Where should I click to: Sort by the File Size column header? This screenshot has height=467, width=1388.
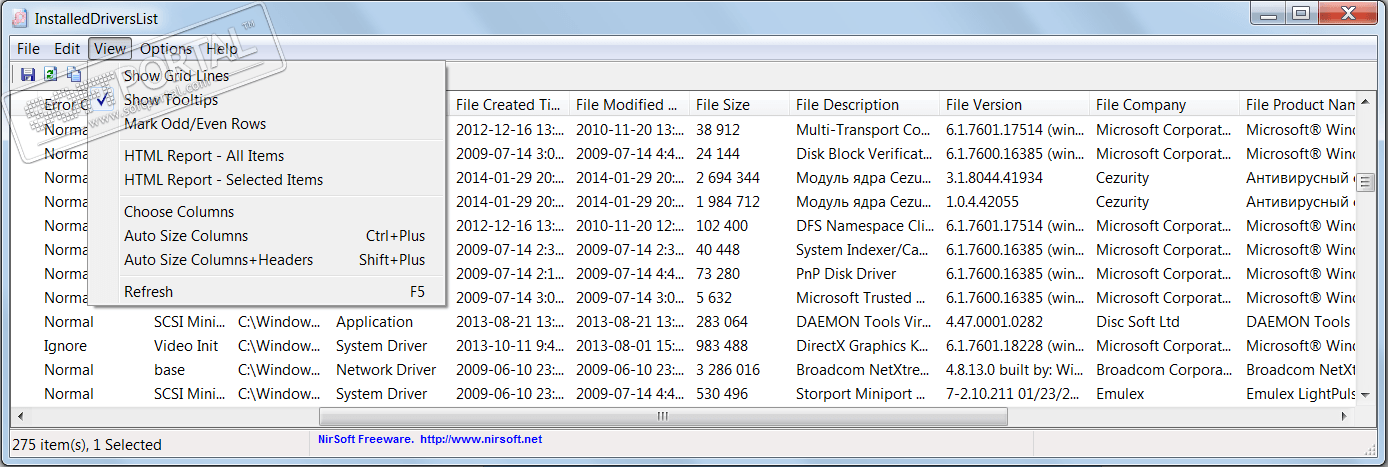(x=723, y=105)
